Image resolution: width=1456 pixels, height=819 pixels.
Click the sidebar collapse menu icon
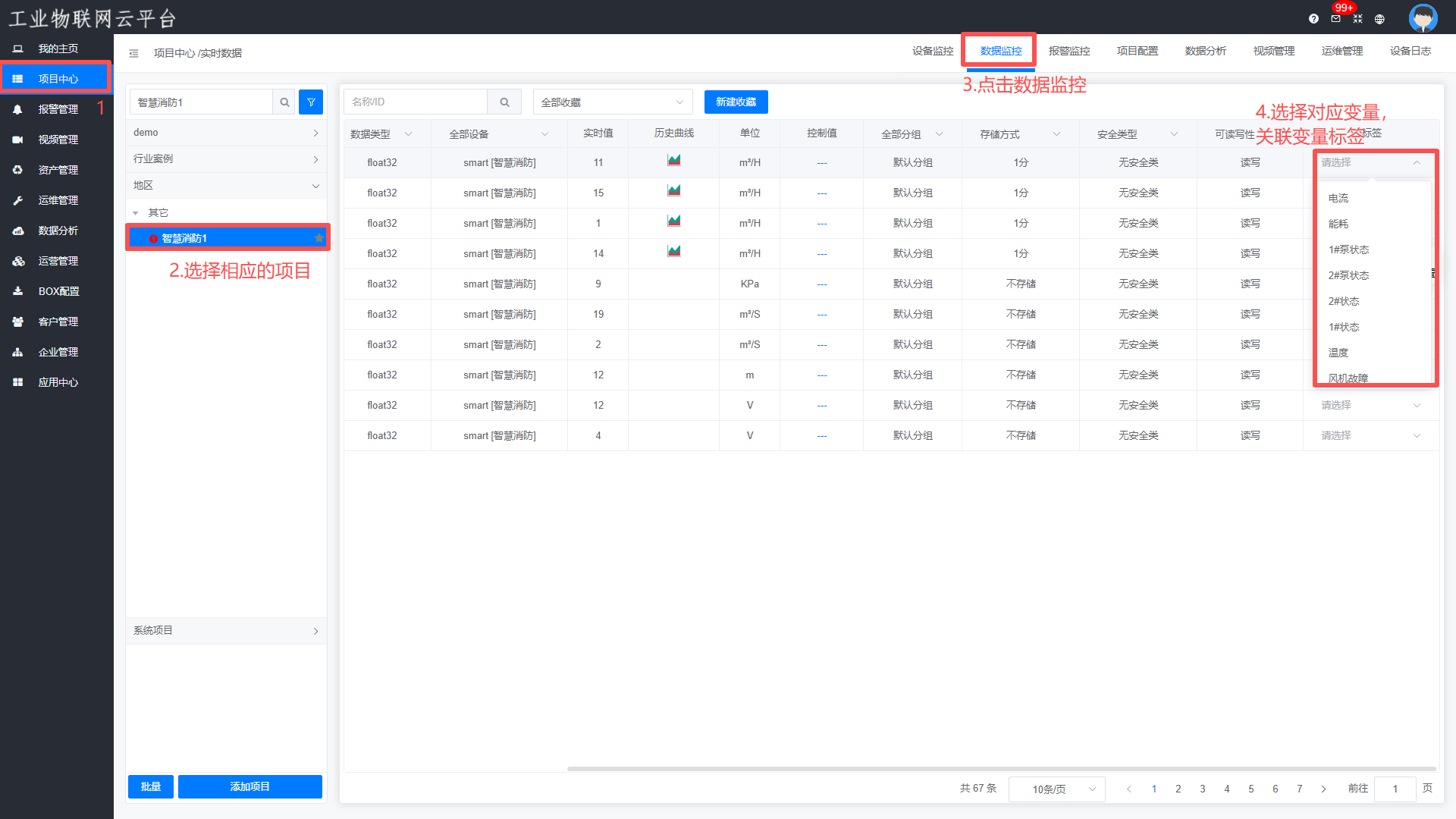point(133,53)
